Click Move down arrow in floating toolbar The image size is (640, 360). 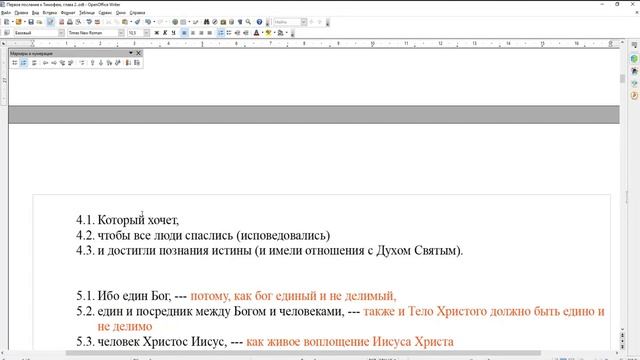[101, 63]
